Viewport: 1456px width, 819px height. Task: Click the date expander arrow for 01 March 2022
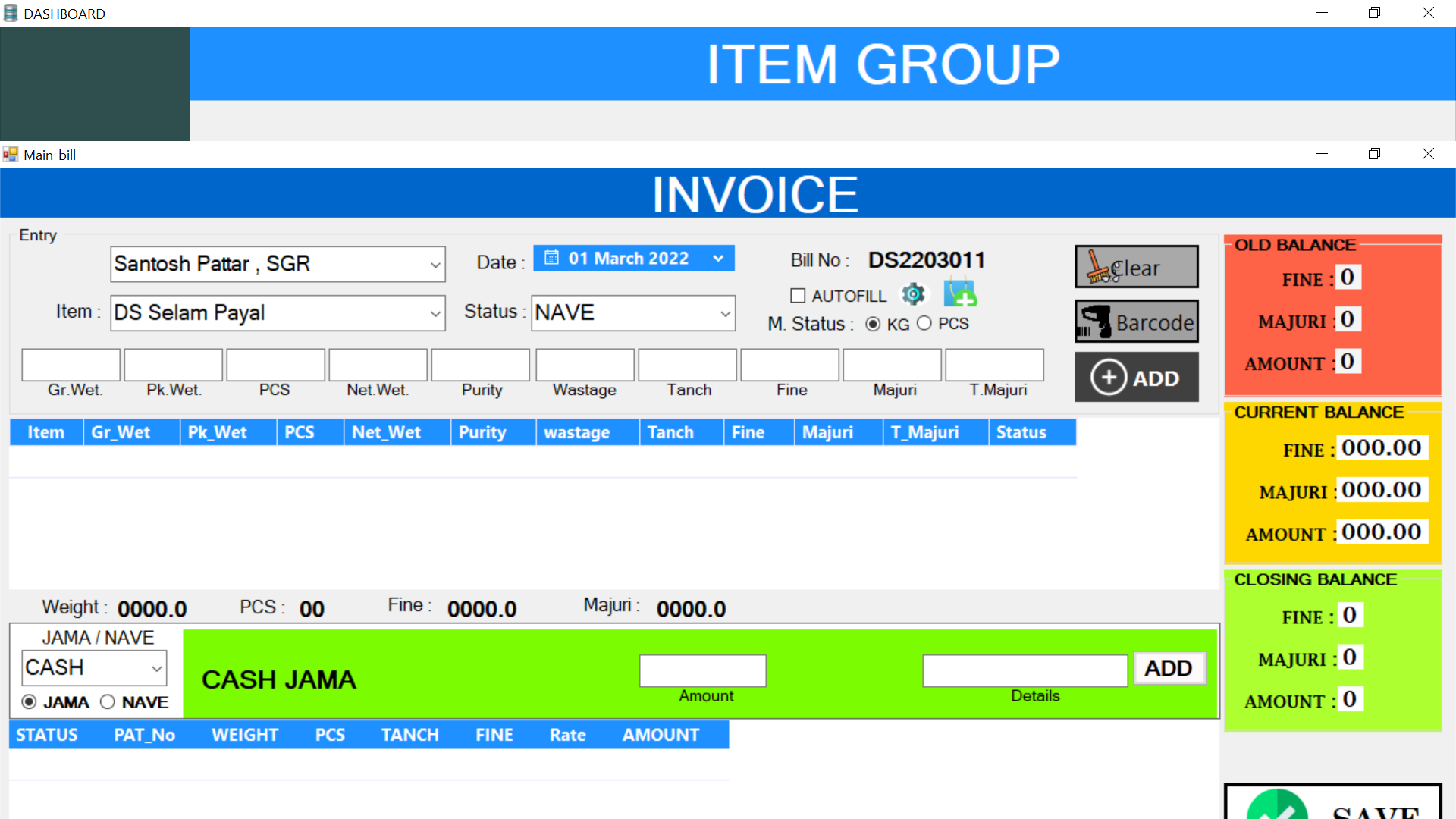(718, 258)
